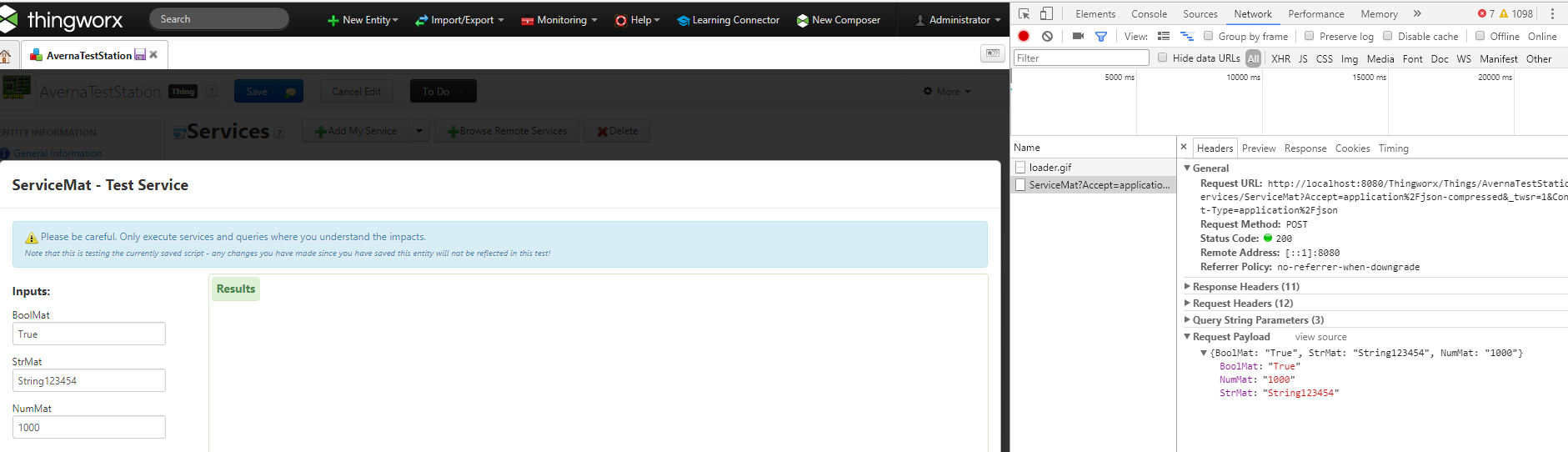Viewport: 1568px width, 452px height.
Task: Switch to the Performance tab
Action: coord(1315,14)
